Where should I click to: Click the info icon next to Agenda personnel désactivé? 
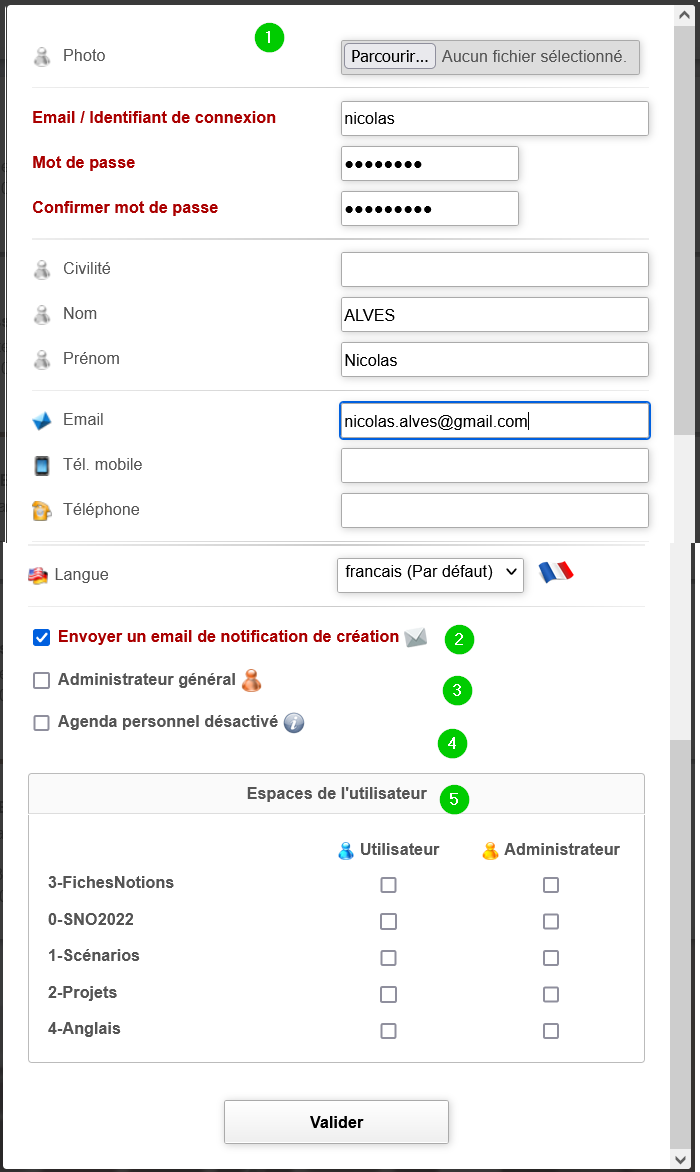coord(294,723)
